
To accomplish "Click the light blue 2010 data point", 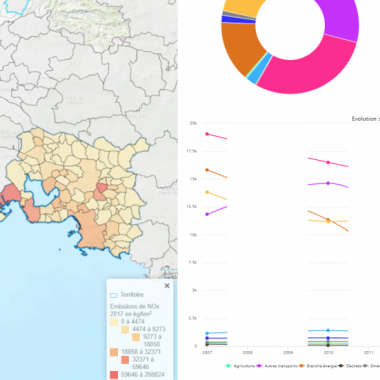I will click(x=328, y=330).
